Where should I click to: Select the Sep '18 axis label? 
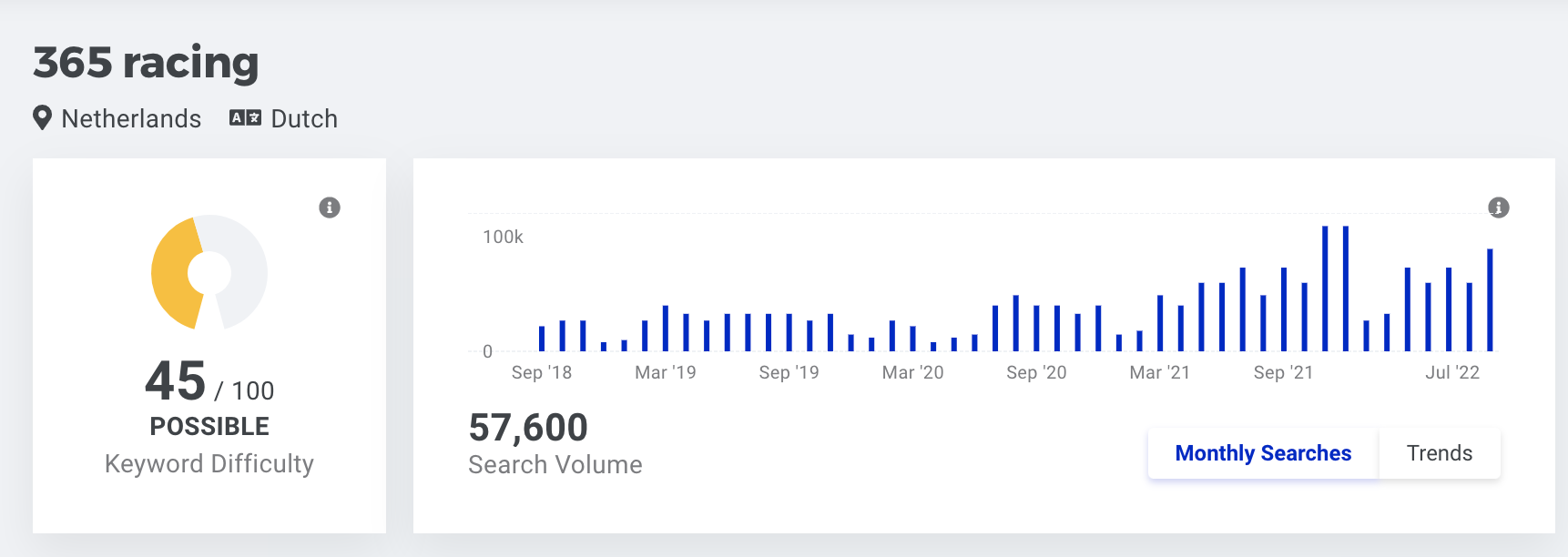(542, 372)
